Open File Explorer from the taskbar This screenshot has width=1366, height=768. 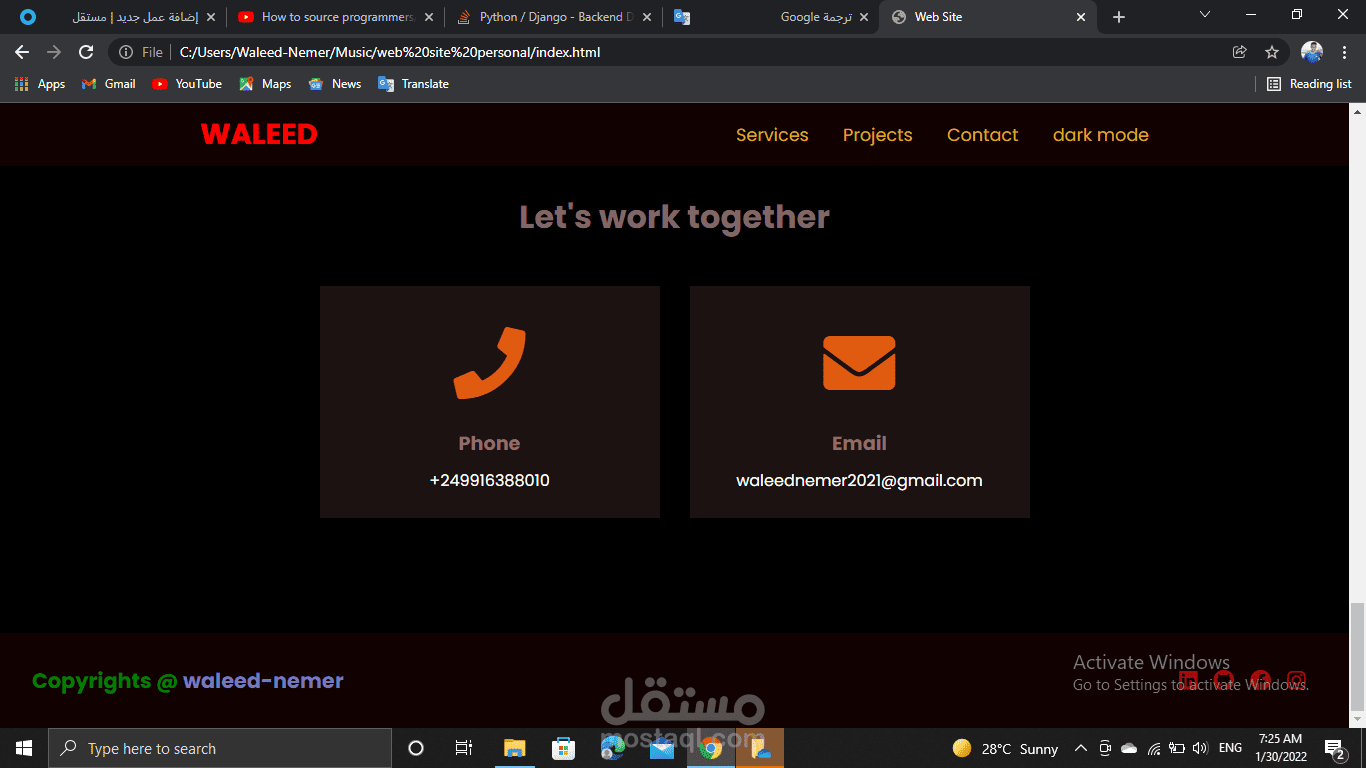click(x=514, y=748)
